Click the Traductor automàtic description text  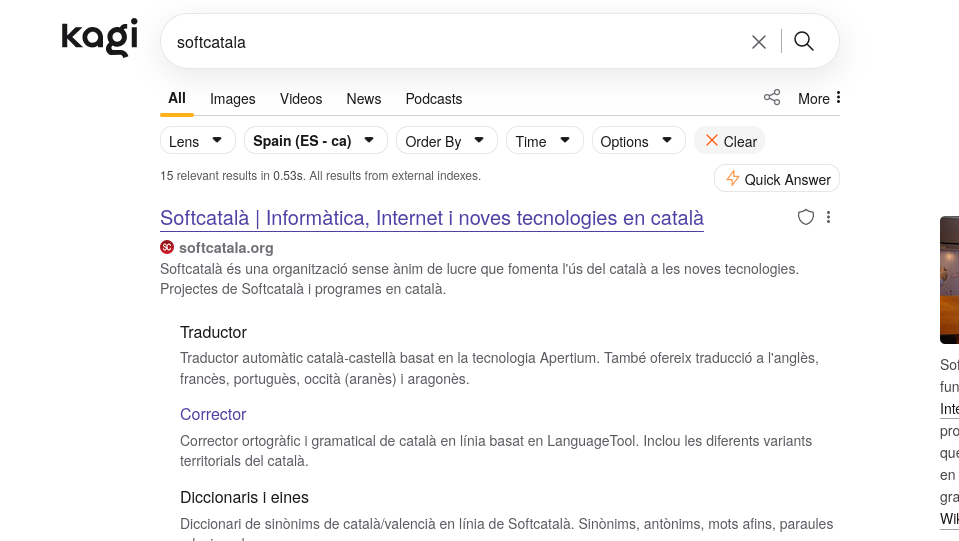[x=499, y=368]
